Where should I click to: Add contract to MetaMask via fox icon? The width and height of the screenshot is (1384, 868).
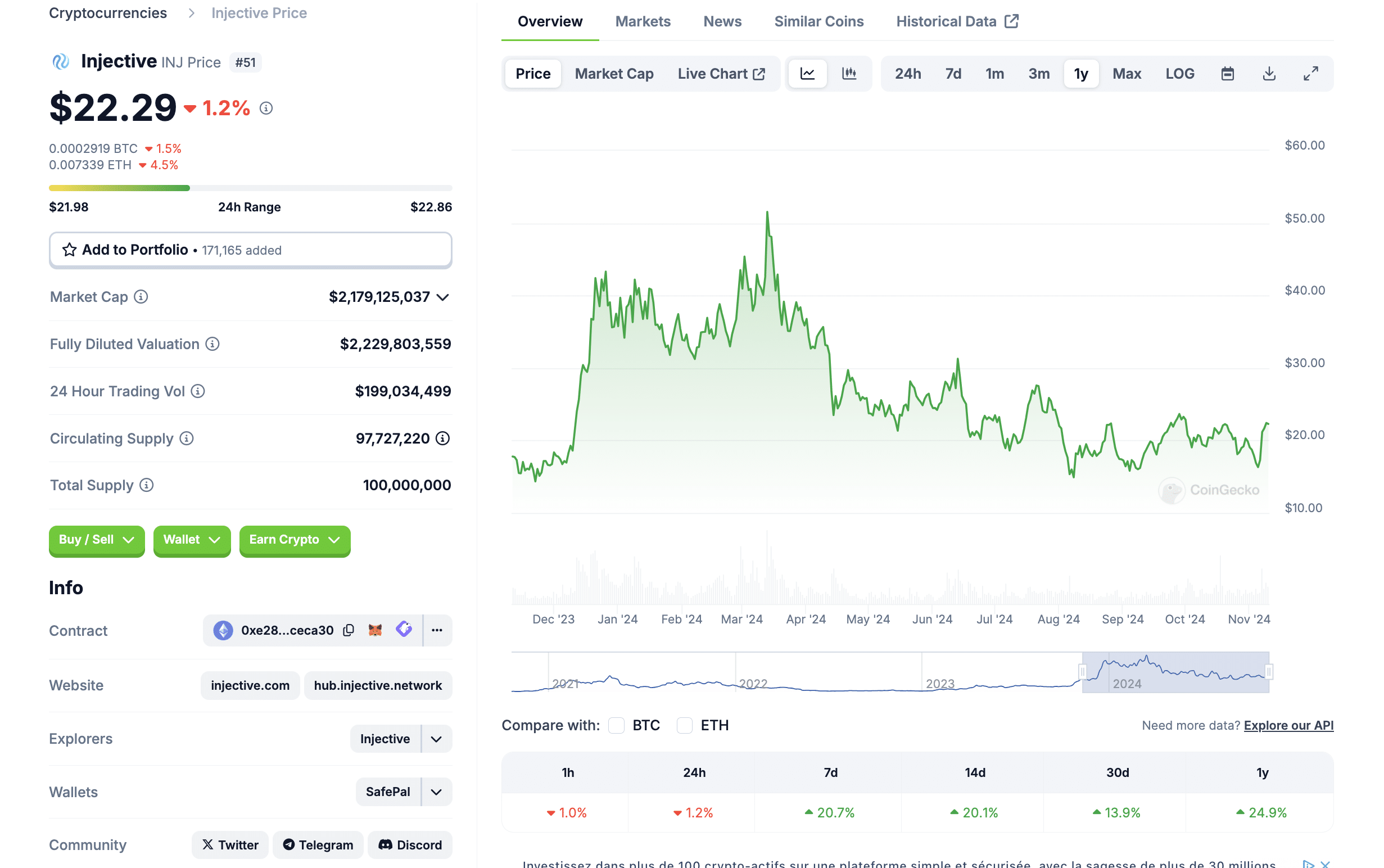(375, 630)
